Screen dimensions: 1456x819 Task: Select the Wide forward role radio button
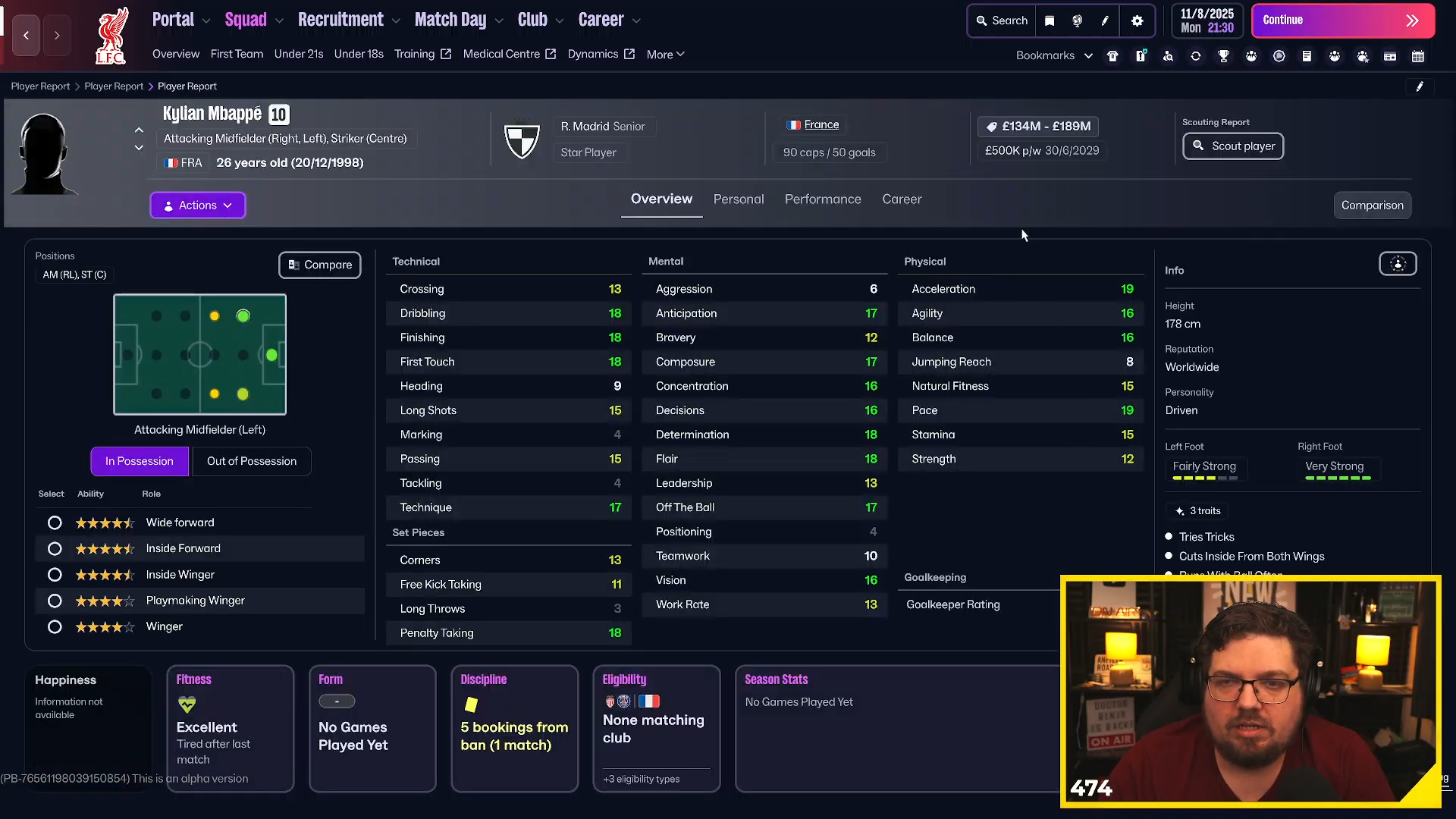pyautogui.click(x=55, y=522)
